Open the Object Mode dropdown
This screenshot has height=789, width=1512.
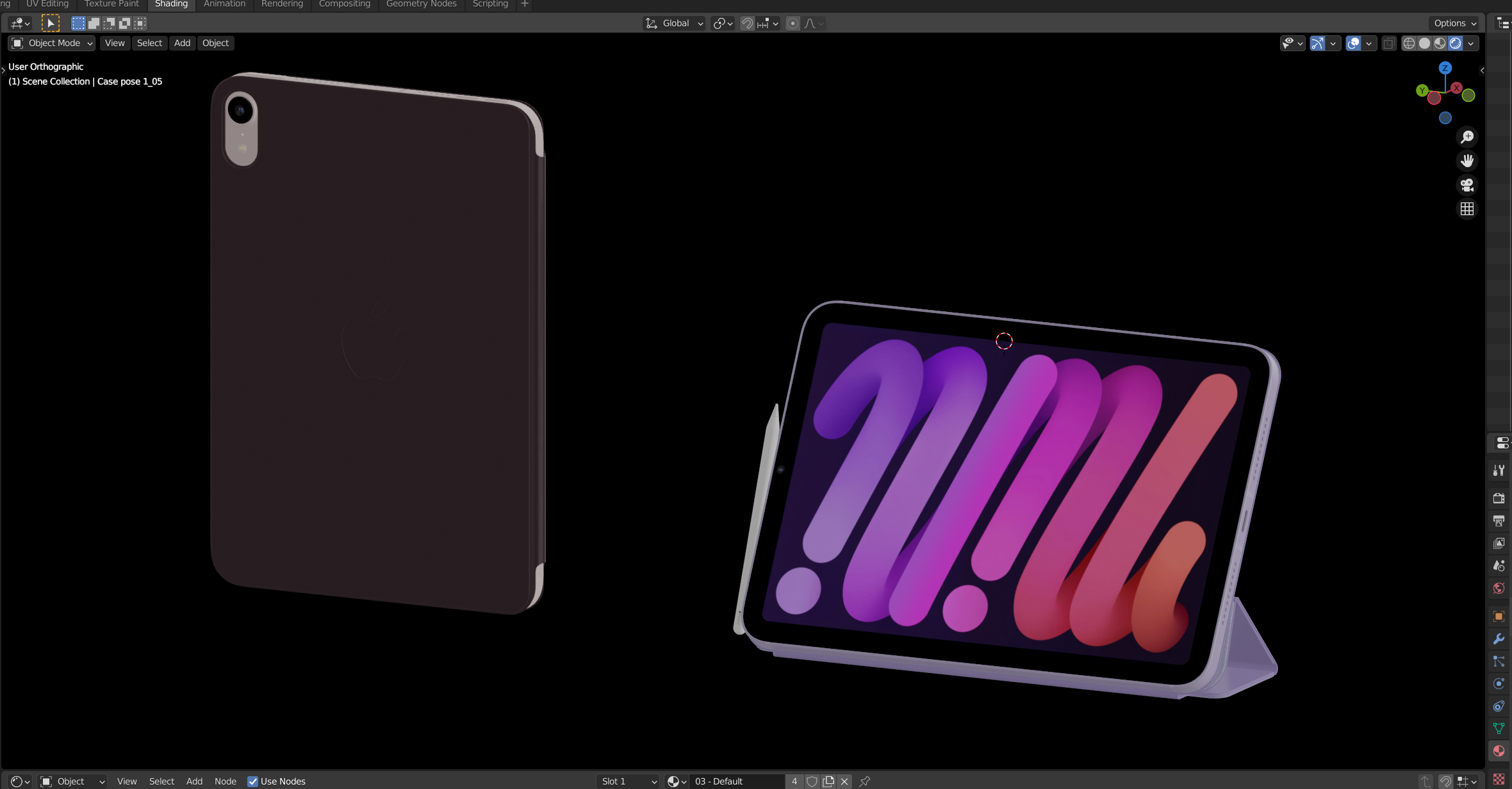(53, 43)
